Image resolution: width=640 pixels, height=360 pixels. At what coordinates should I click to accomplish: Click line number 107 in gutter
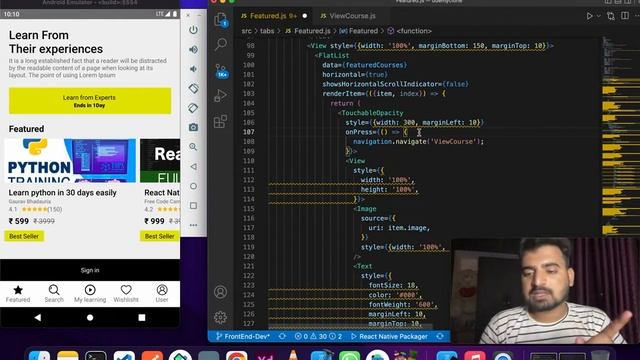pyautogui.click(x=249, y=132)
